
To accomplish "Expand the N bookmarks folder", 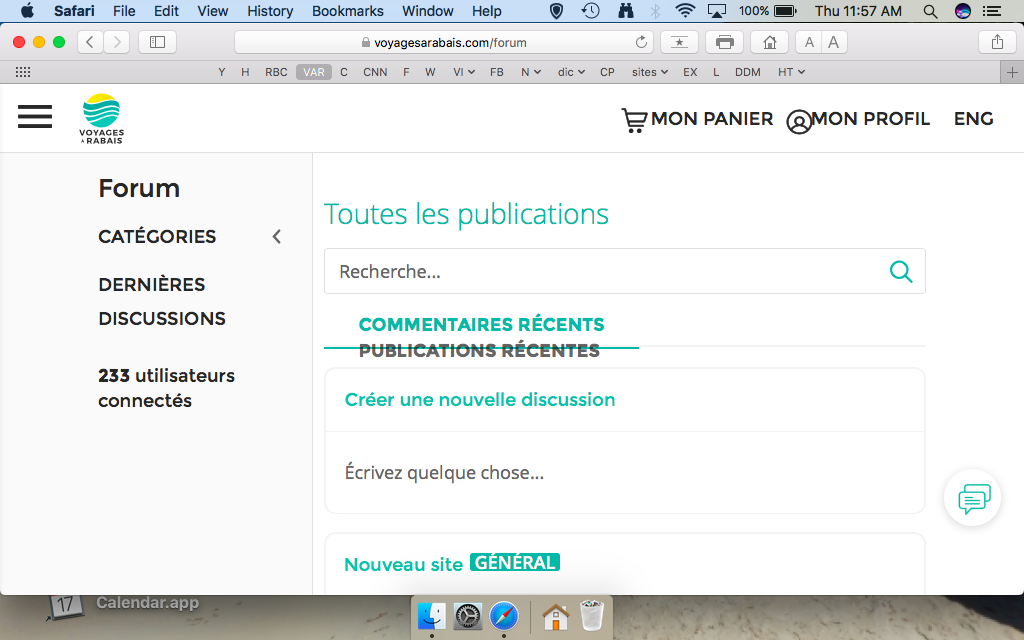I will click(x=530, y=72).
